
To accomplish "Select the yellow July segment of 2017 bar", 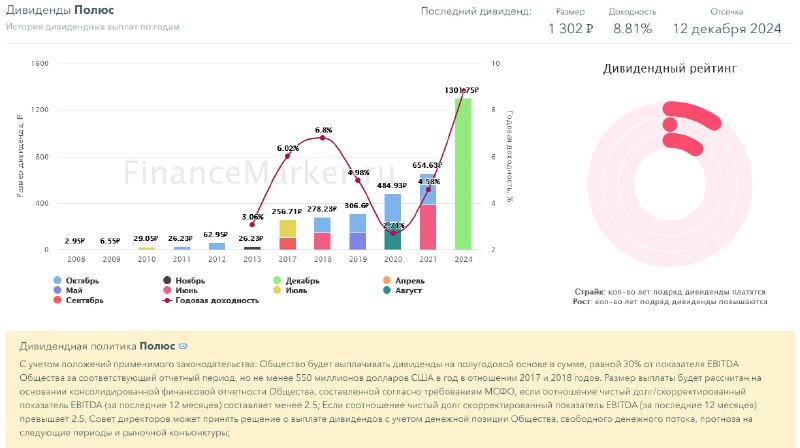I will click(x=287, y=229).
